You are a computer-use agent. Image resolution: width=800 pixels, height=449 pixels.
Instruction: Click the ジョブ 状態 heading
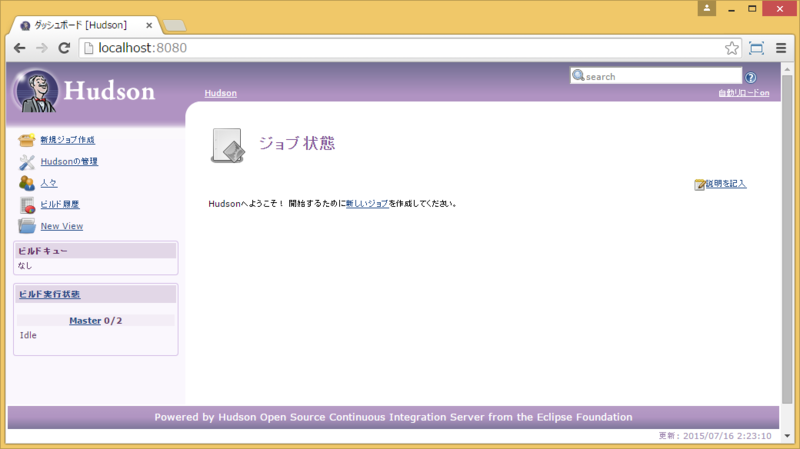(x=297, y=143)
